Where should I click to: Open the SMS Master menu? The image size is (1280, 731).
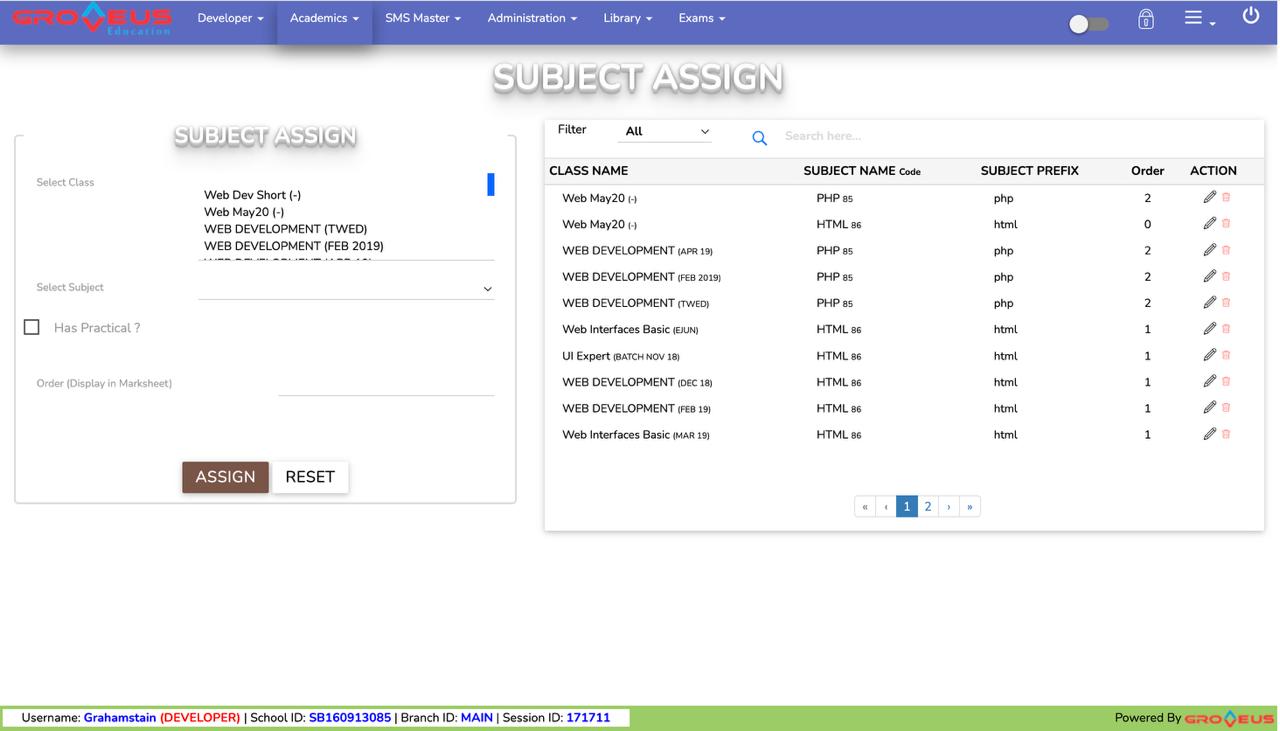pos(422,18)
